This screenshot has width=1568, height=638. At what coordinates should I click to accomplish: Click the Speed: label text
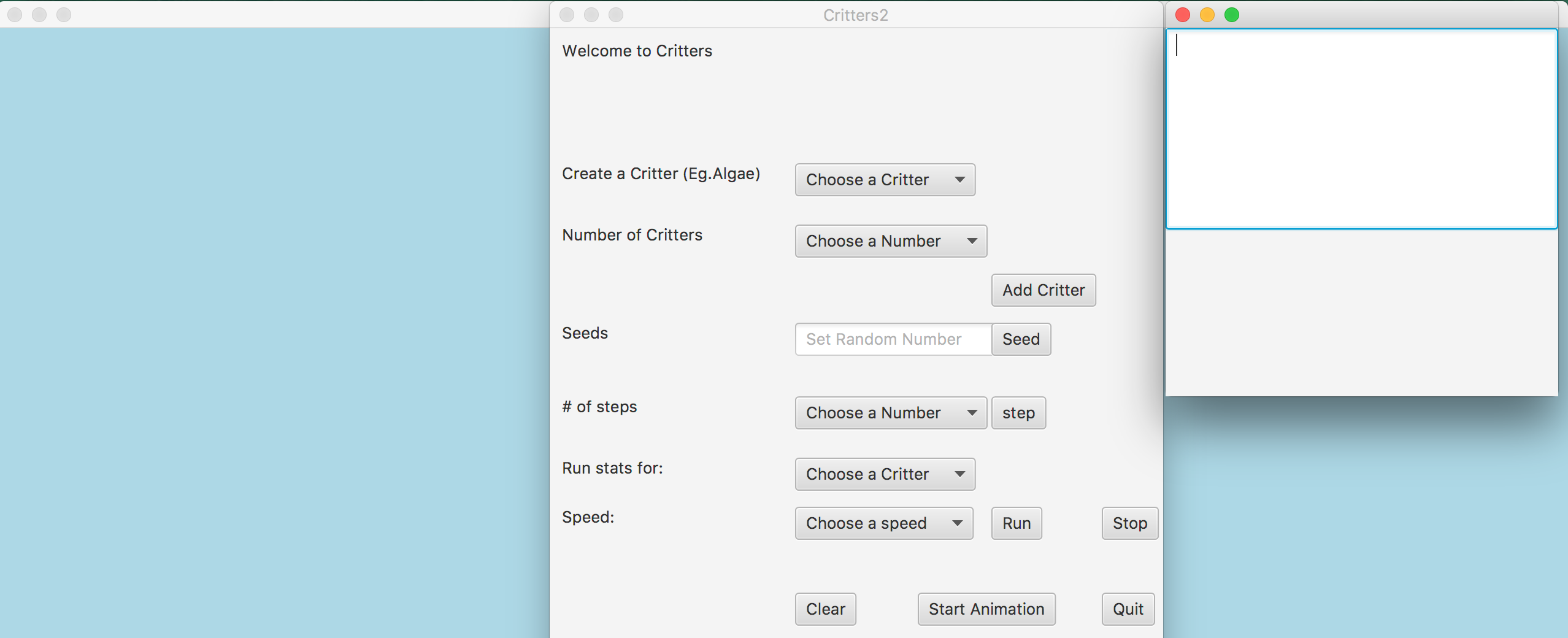pos(588,517)
